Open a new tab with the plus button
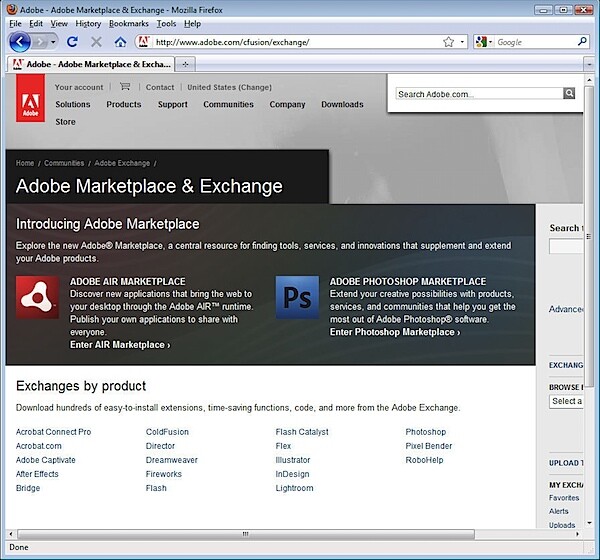Viewport: 600px width, 560px height. pos(186,64)
